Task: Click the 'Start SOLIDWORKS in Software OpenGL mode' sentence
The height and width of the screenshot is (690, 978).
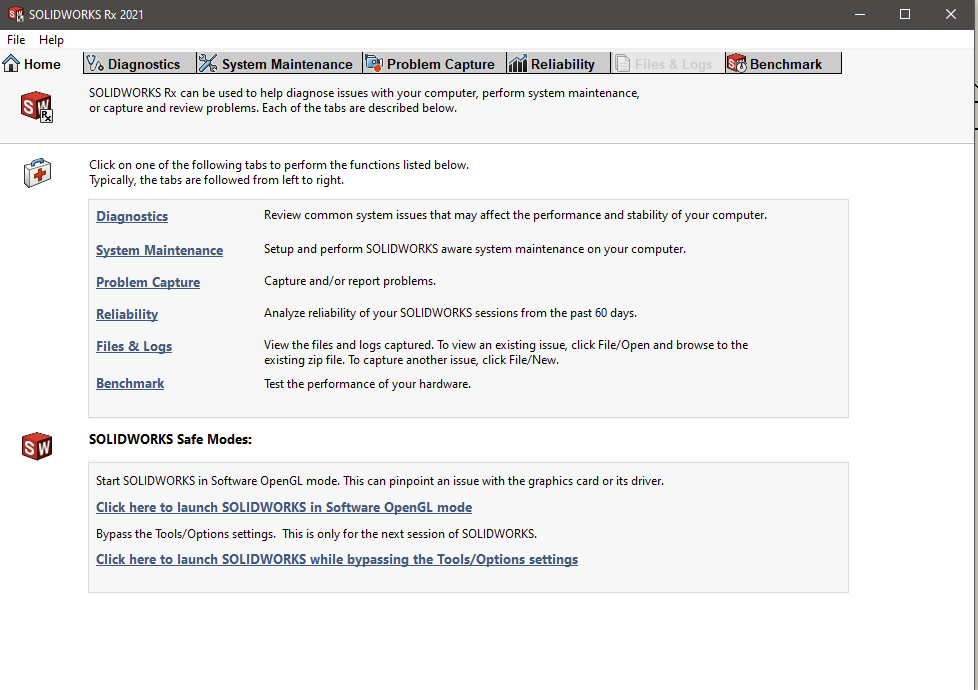Action: [x=380, y=481]
